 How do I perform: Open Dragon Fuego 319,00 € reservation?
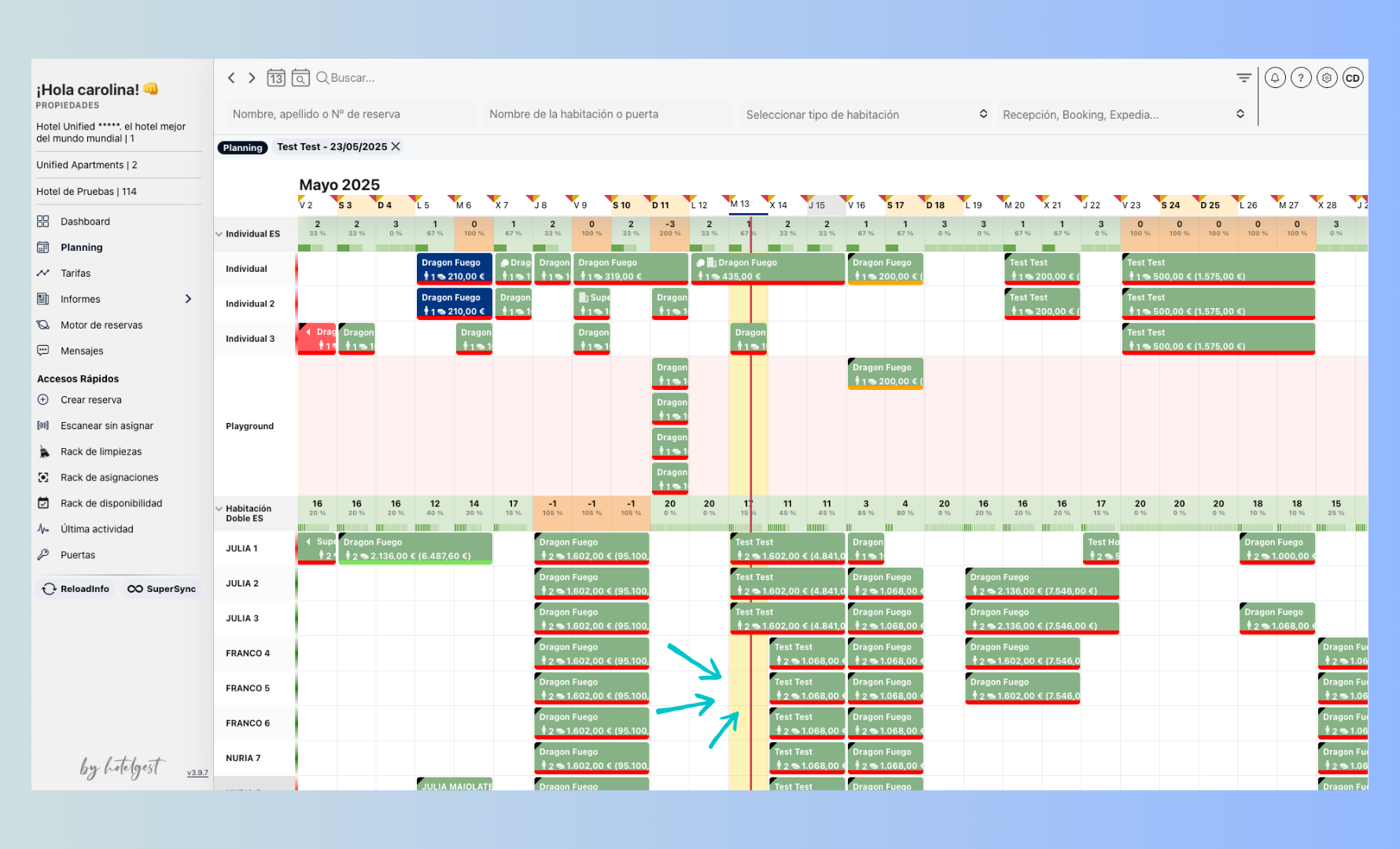pos(631,269)
